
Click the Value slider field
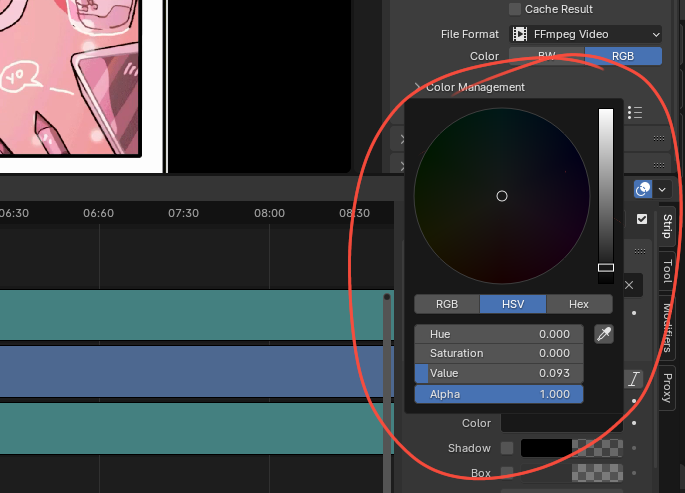498,373
